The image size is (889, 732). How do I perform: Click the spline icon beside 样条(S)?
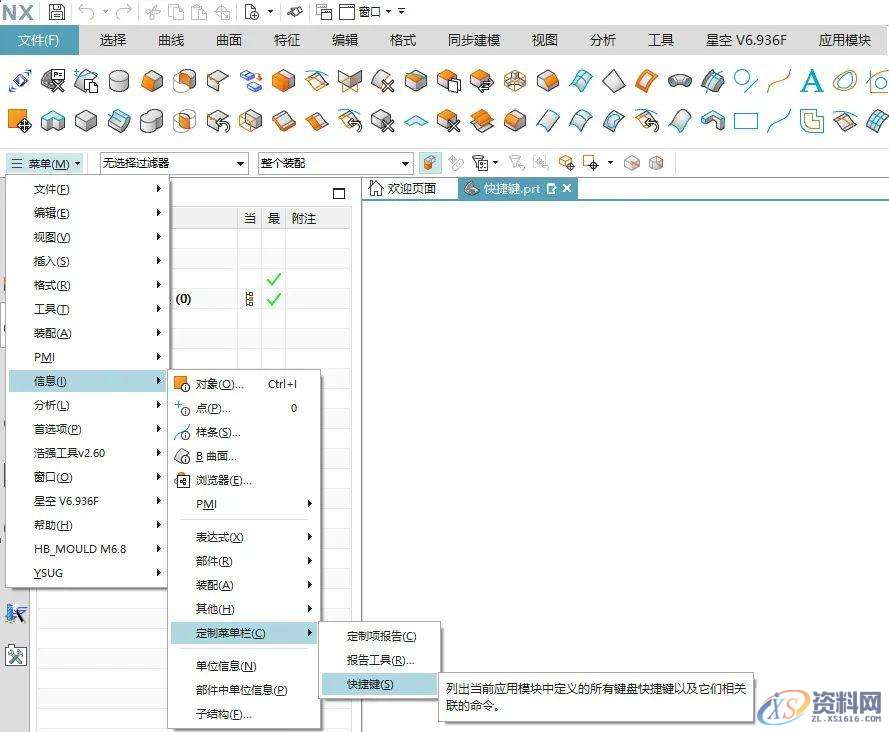(181, 432)
